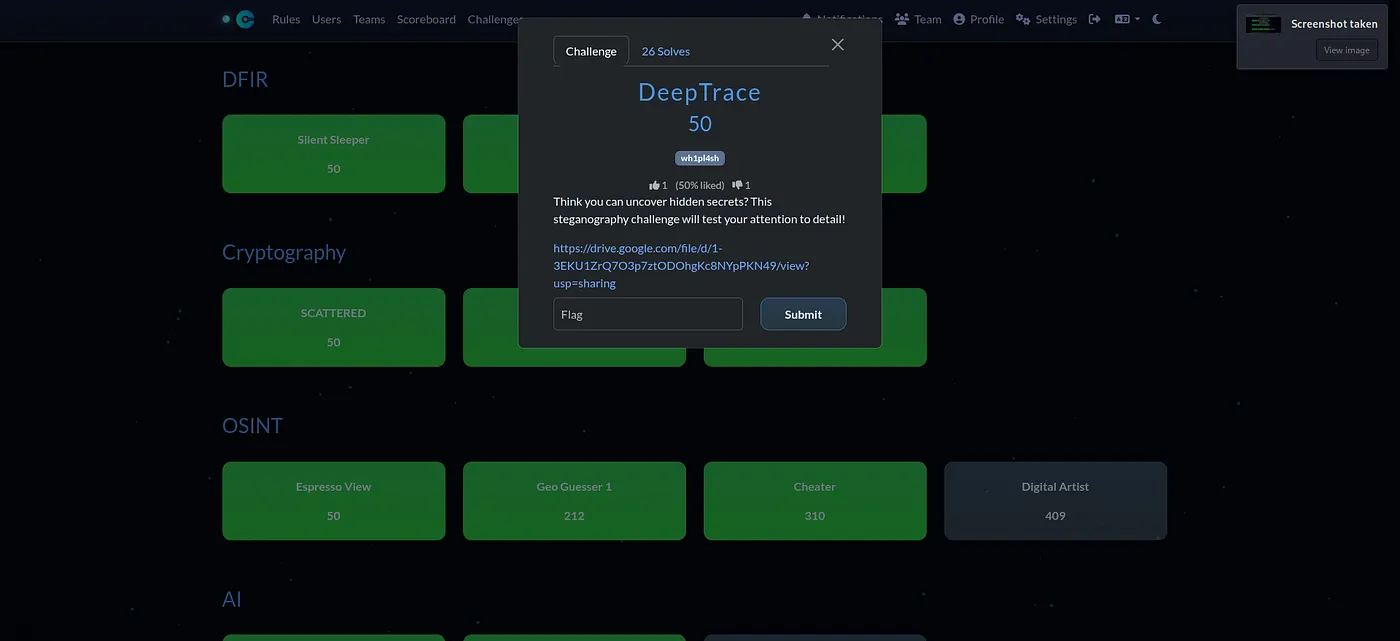The image size is (1400, 641).
Task: Like the challenge with thumbs up
Action: click(x=655, y=185)
